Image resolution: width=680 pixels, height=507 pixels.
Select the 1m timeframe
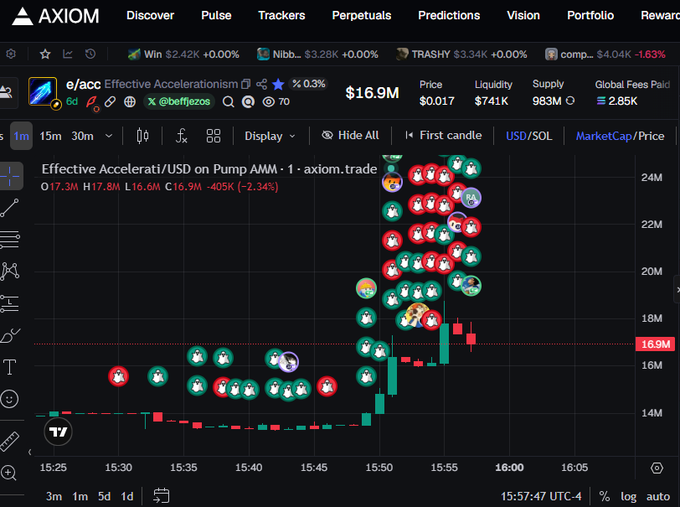(21, 136)
